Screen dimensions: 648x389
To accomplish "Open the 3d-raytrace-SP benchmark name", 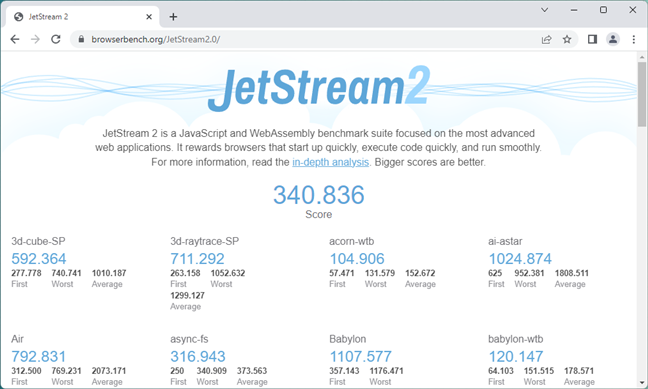I will click(x=205, y=241).
